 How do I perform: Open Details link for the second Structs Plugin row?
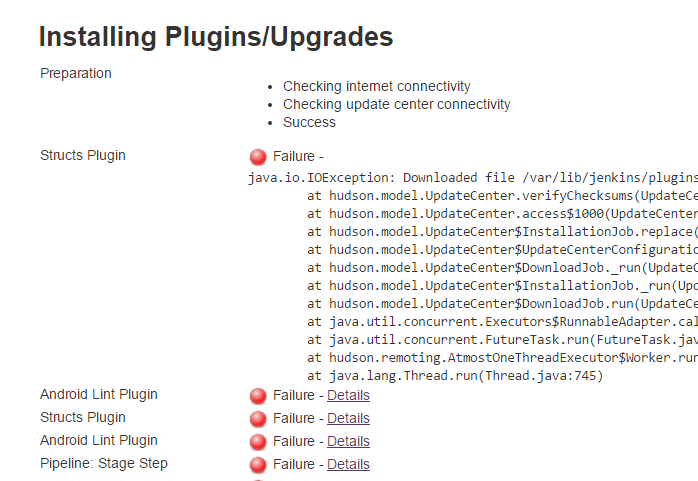tap(348, 418)
